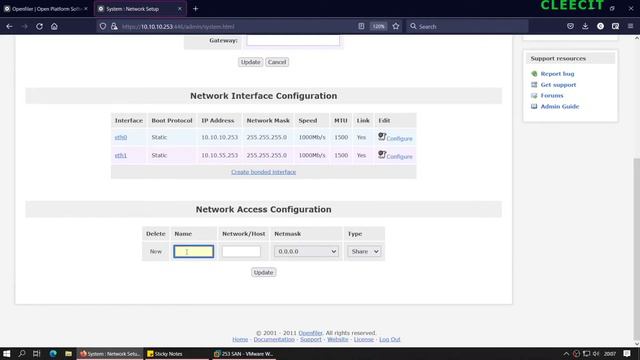Select System : Network Setup tab
640x360 pixels.
(x=139, y=9)
